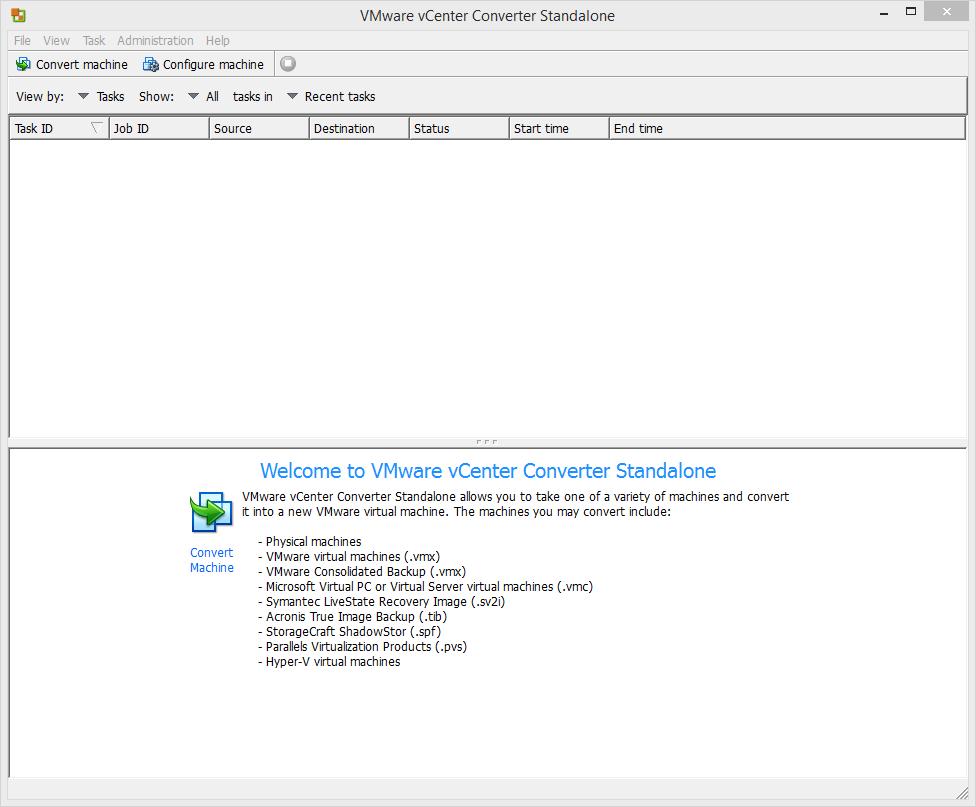Image resolution: width=976 pixels, height=807 pixels.
Task: Minimize the Converter window
Action: [884, 12]
